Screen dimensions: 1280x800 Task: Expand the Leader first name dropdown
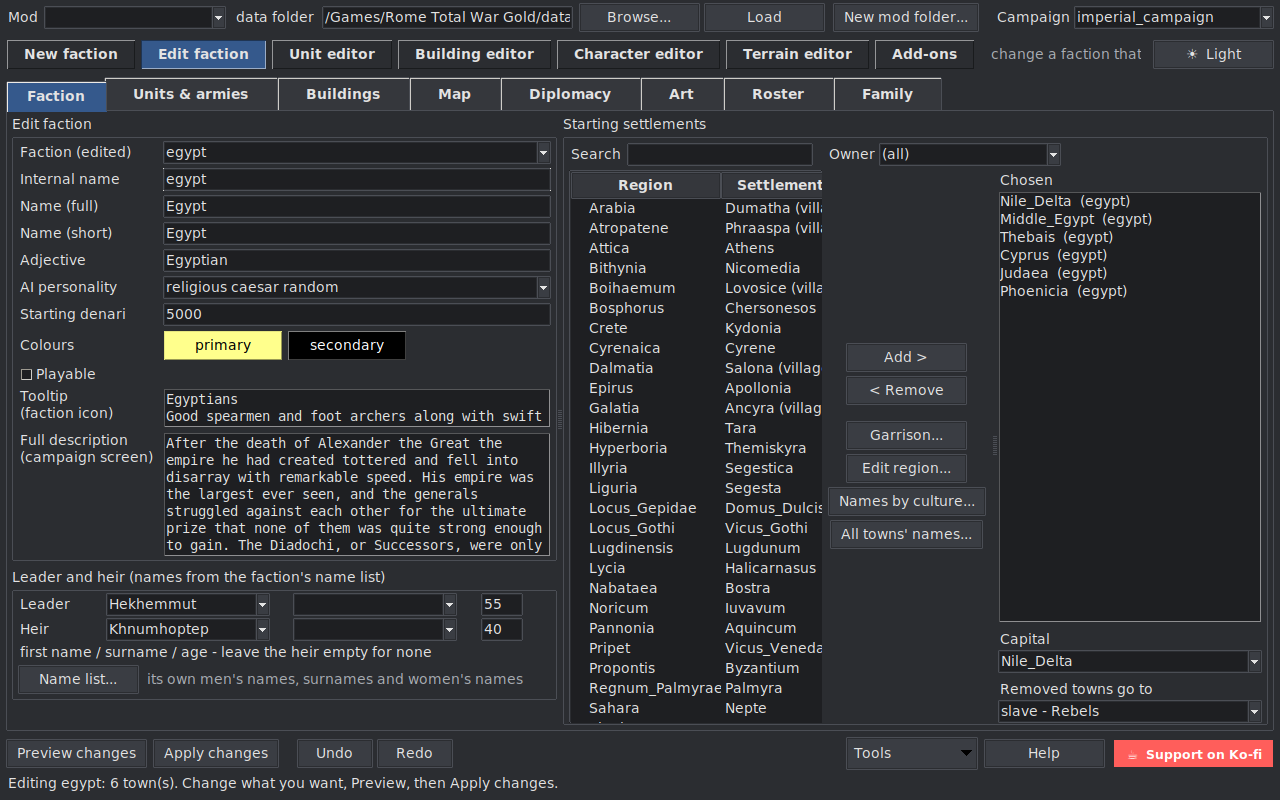tap(262, 604)
